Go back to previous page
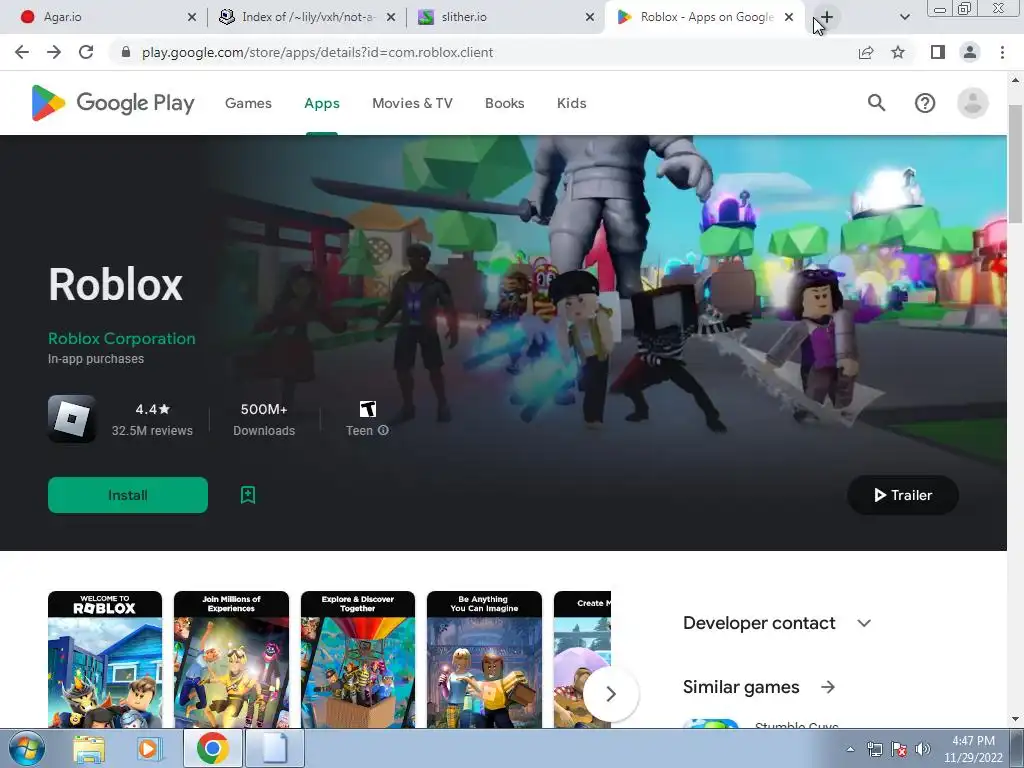 22,52
